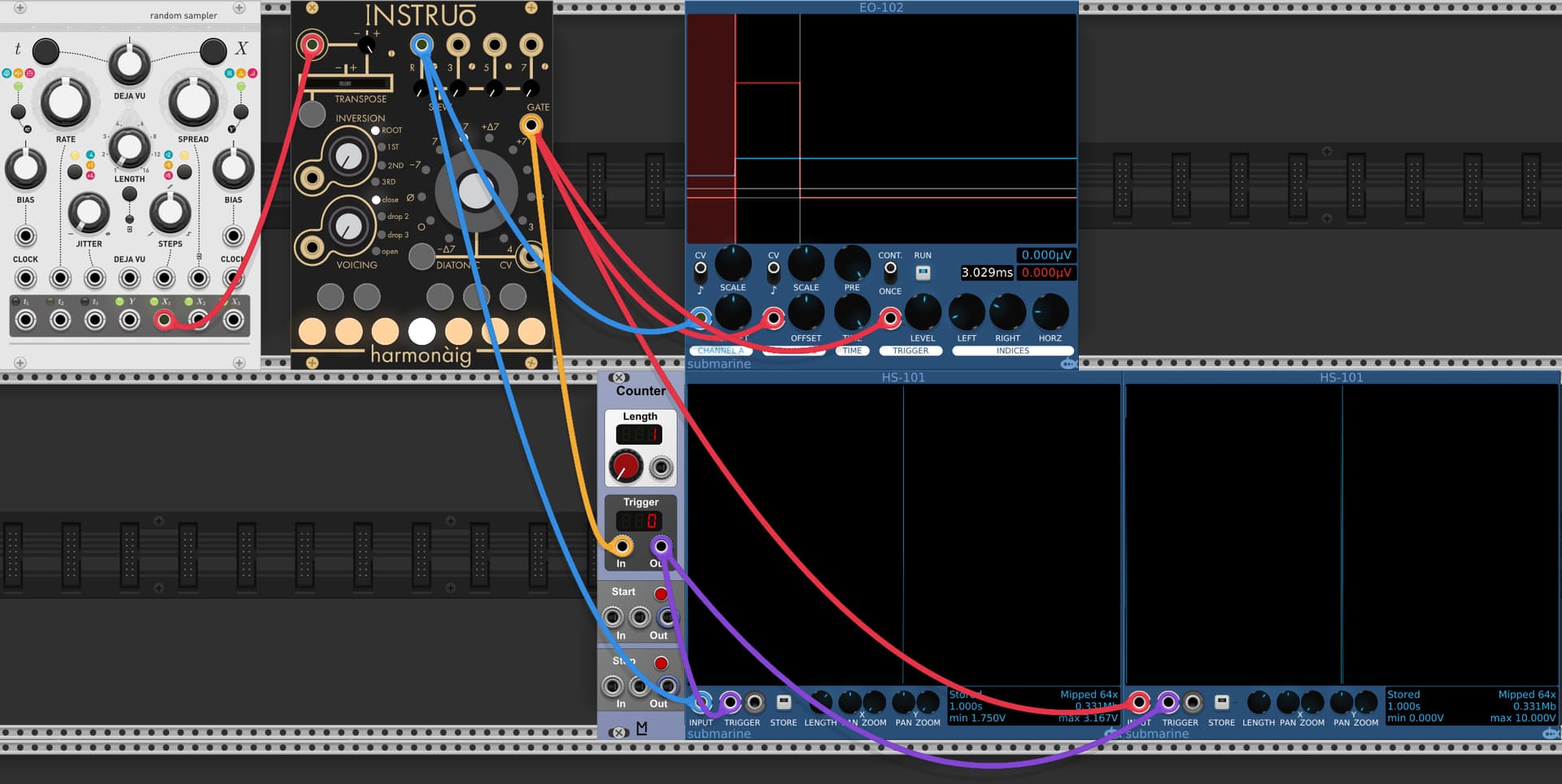Click the white lit key button on harmonaig
The height and width of the screenshot is (784, 1562).
tap(421, 331)
